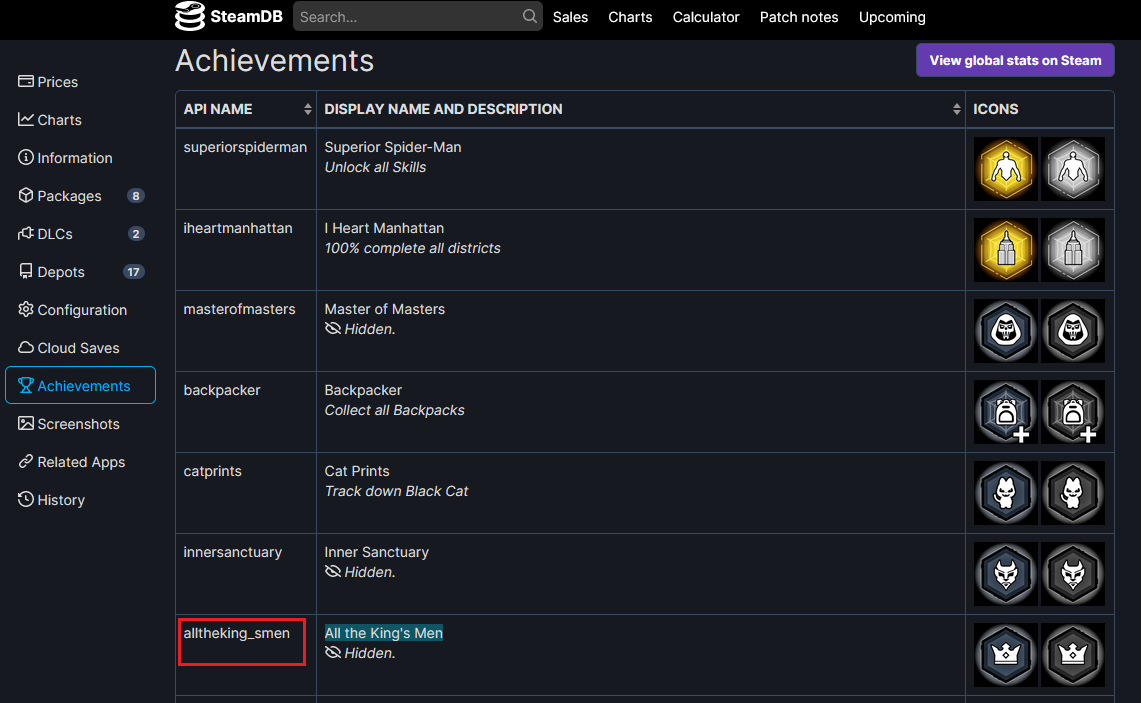
Task: Click the grey I Heart Manhattan icon
Action: [x=1073, y=250]
